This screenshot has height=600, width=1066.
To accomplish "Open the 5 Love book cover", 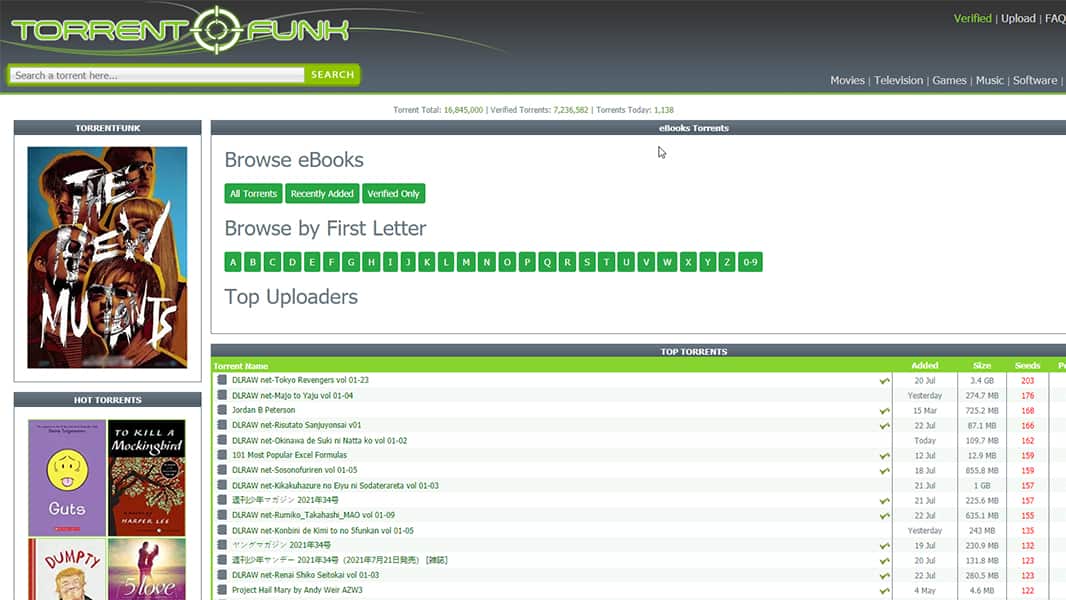I will (x=147, y=569).
